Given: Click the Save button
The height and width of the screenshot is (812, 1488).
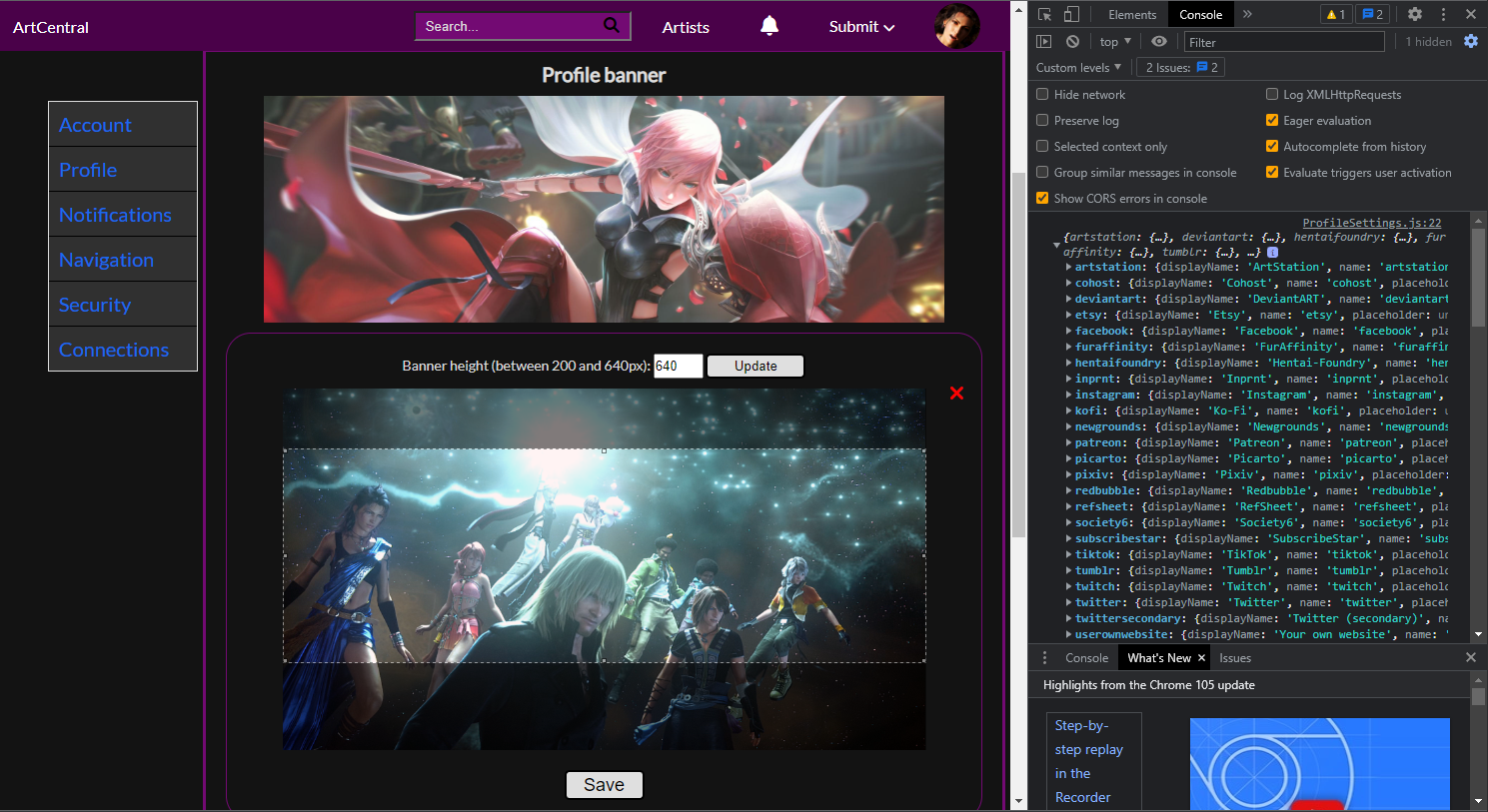Looking at the screenshot, I should tap(604, 785).
